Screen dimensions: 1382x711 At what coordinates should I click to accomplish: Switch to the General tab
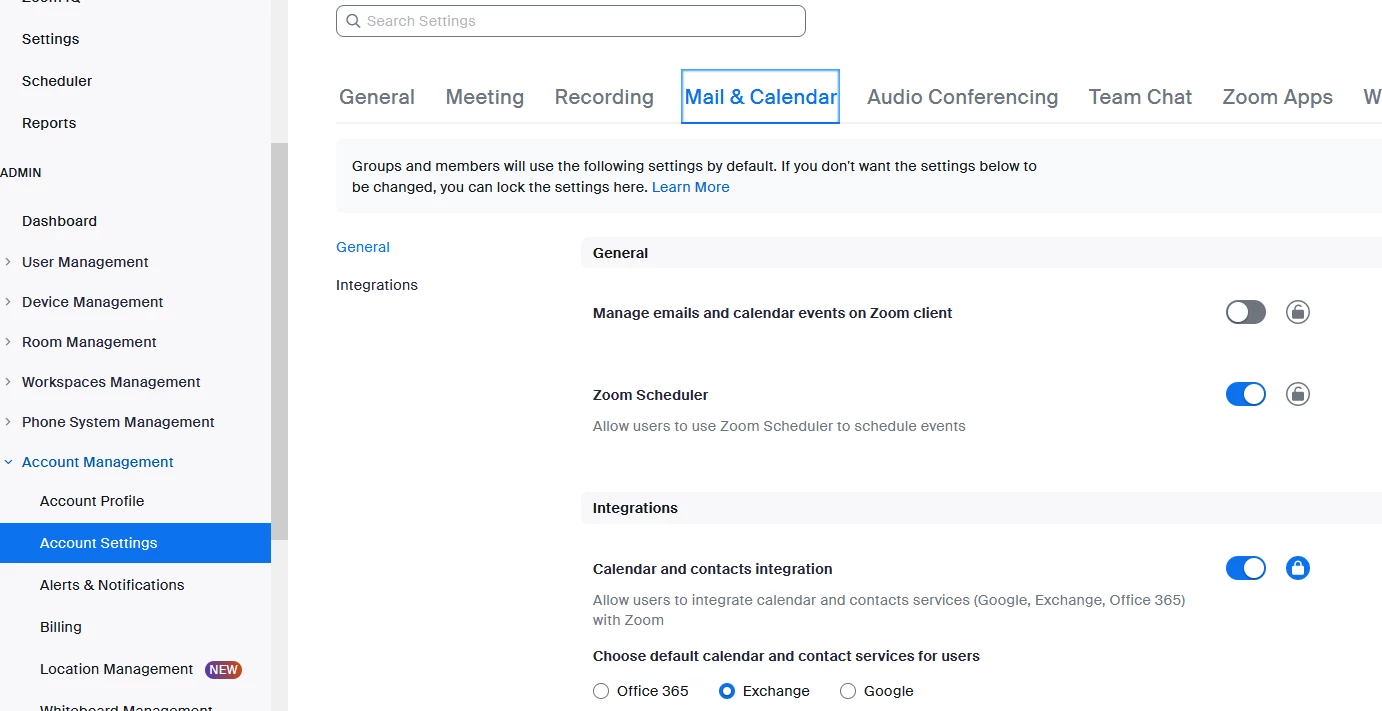[377, 97]
